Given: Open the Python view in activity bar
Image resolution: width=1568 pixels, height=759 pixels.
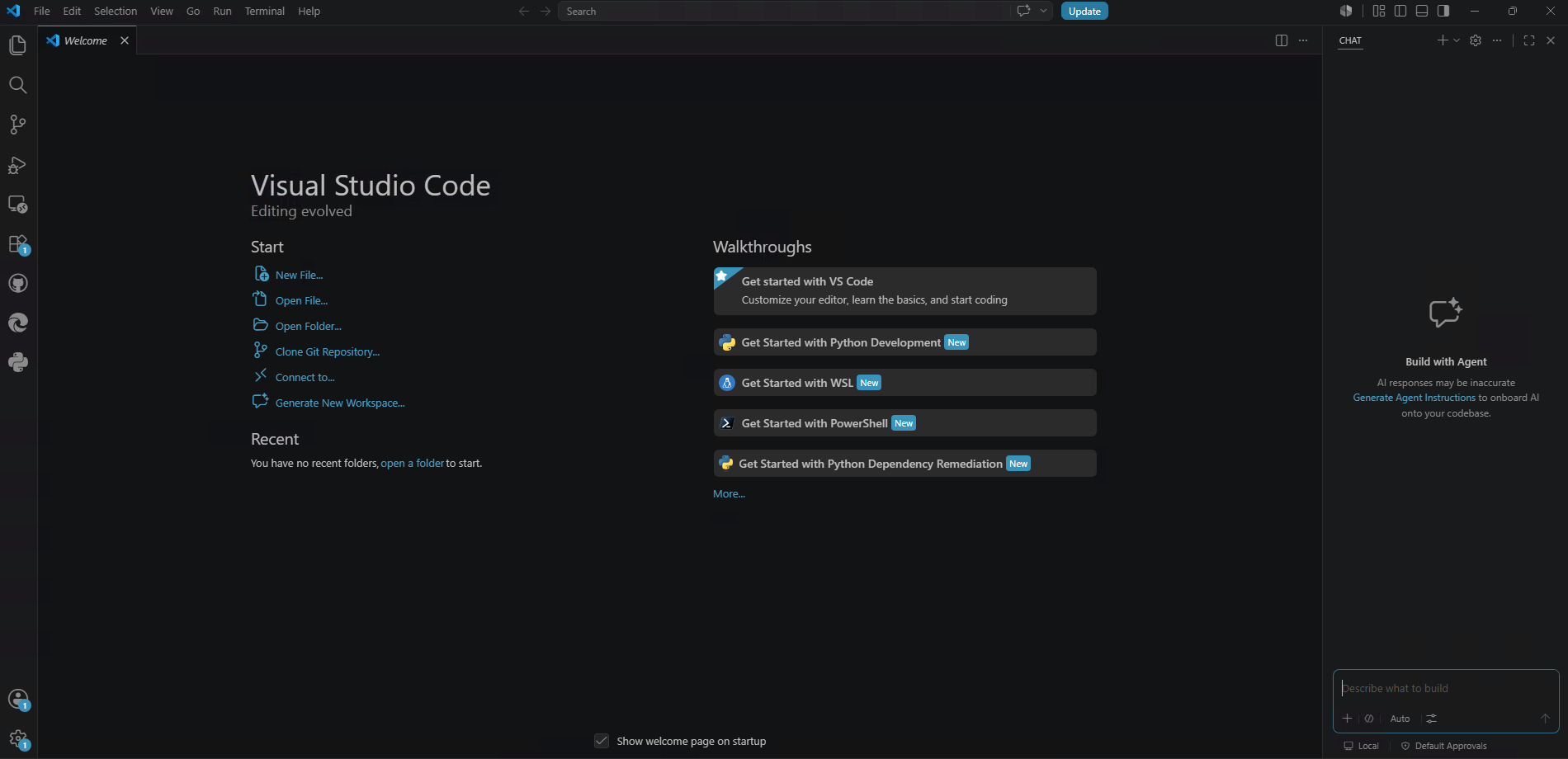Looking at the screenshot, I should (18, 362).
